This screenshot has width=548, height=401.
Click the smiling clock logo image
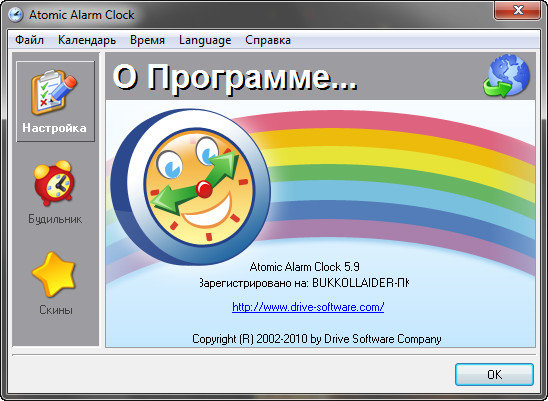click(x=190, y=187)
